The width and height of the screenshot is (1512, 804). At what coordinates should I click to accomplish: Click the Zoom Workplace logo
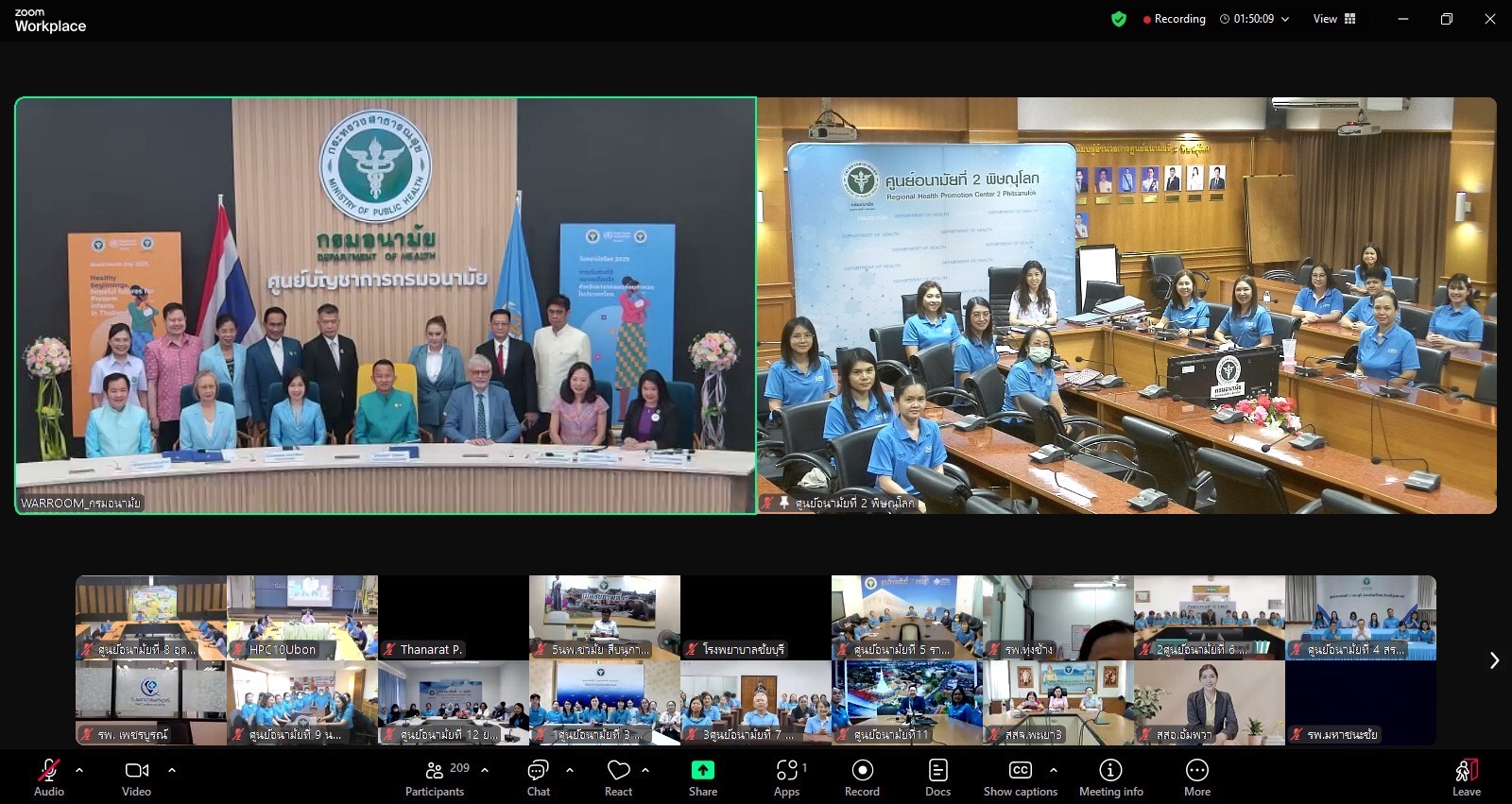50,21
